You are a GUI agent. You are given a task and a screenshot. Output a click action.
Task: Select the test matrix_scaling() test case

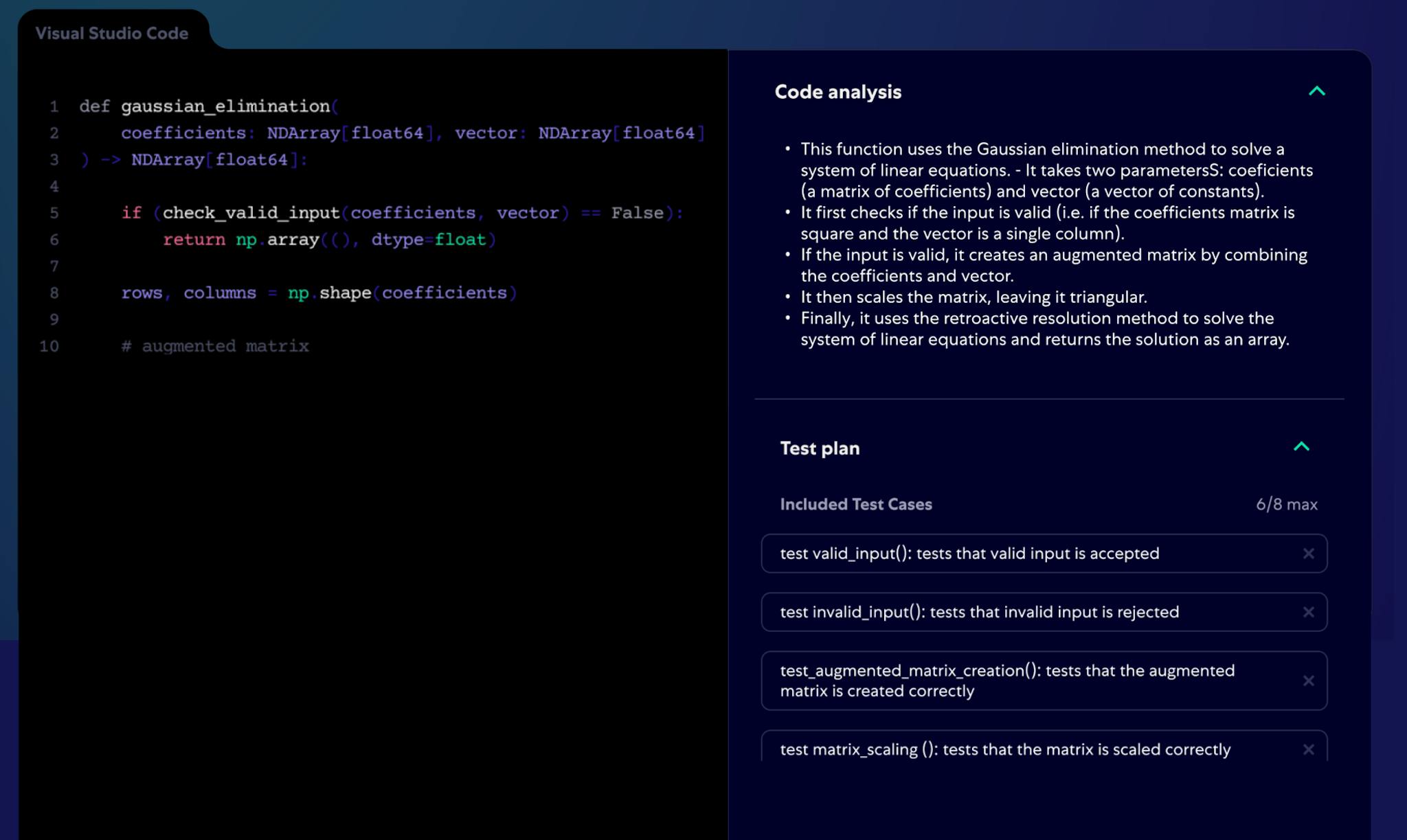(1004, 749)
